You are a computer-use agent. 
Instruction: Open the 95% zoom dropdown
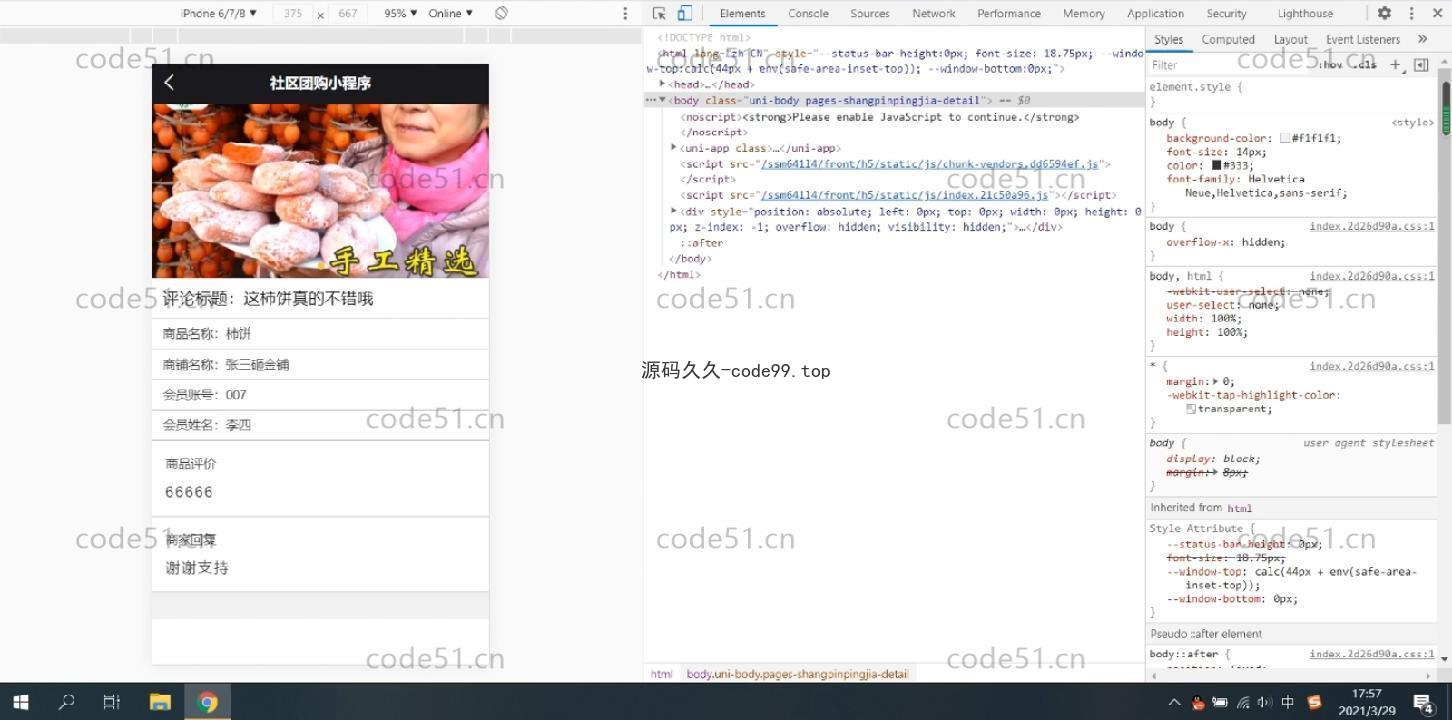[401, 13]
